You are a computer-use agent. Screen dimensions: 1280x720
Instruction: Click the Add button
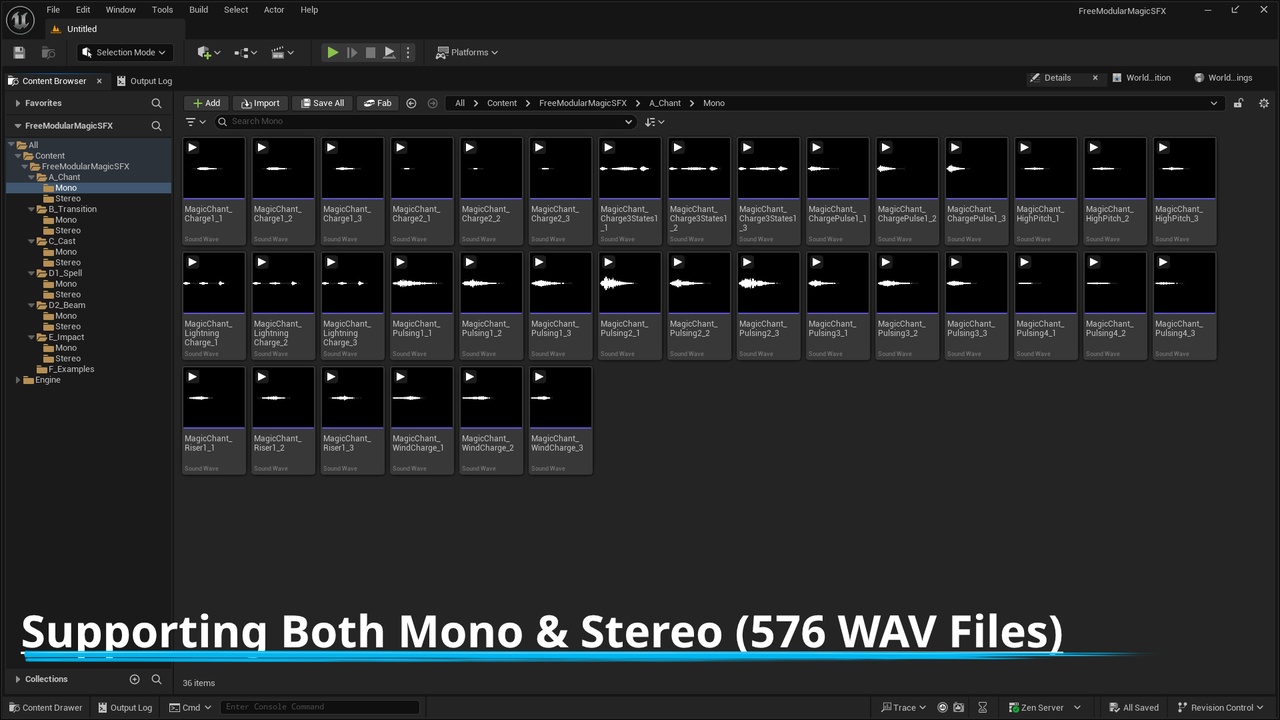206,103
